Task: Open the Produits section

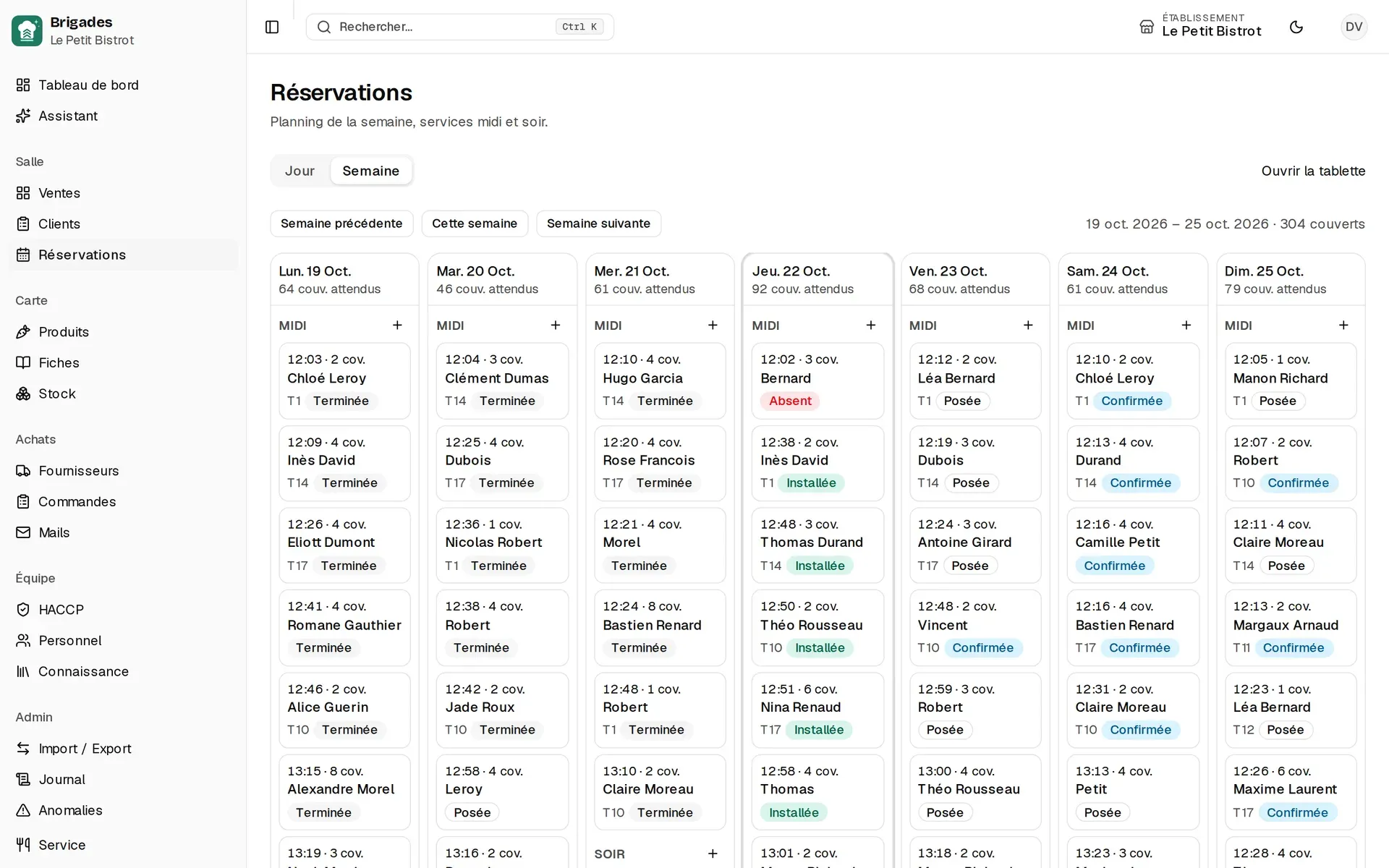Action: (123, 332)
